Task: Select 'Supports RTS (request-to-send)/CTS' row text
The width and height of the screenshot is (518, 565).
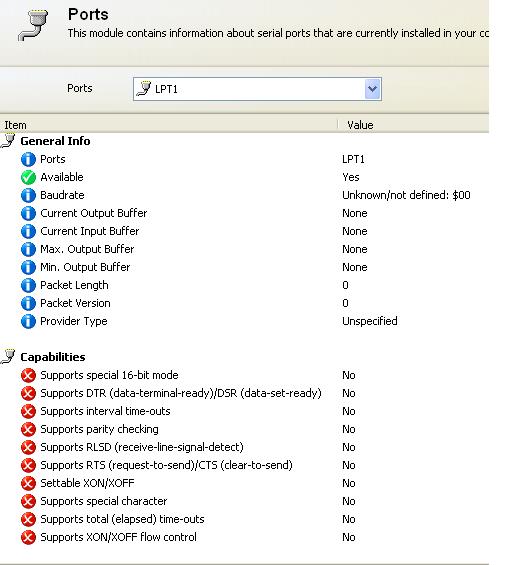Action: 166,466
